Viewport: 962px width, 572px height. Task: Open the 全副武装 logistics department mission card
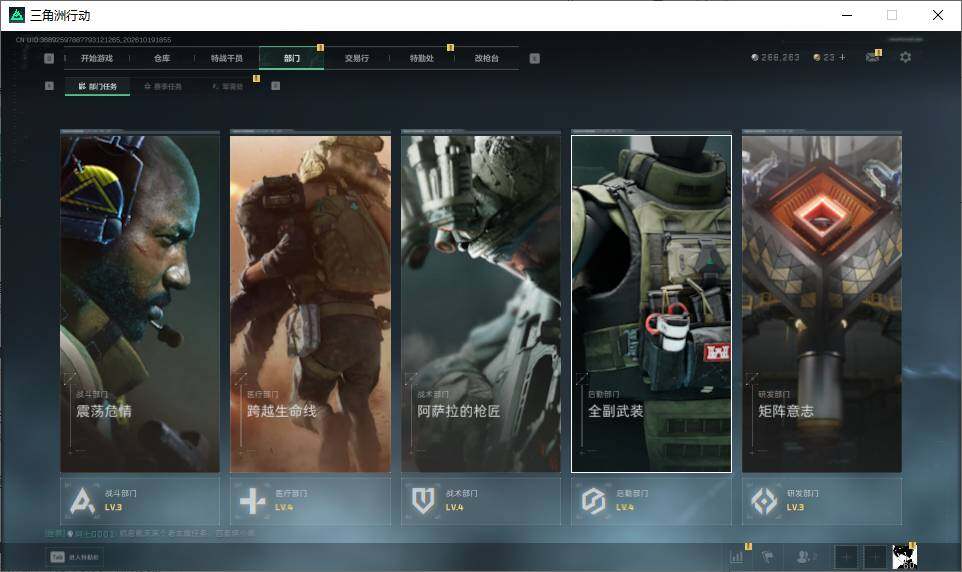pos(652,304)
